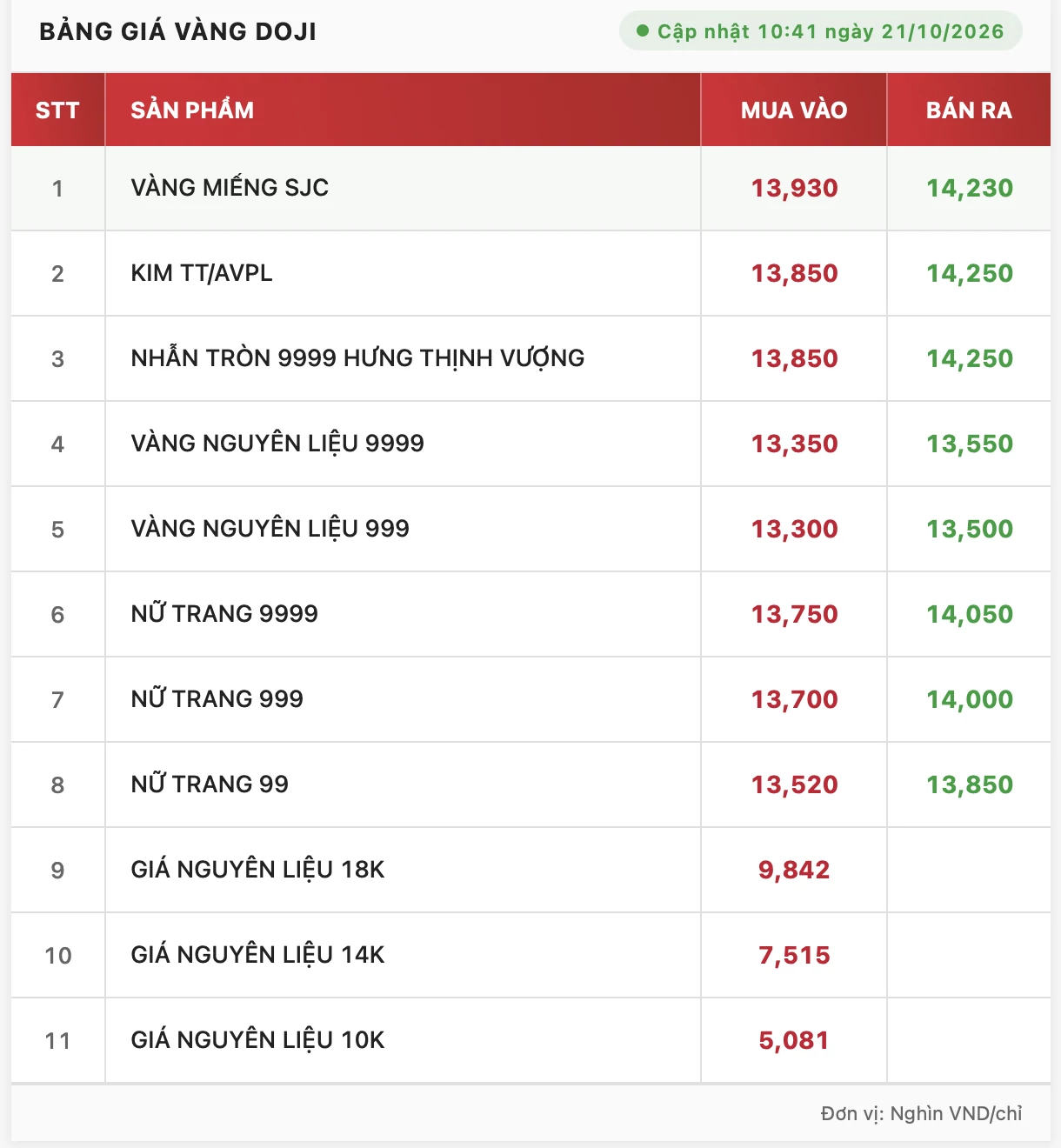Click the title BẢNG GIÁ VÀNG DOJI
1061x1148 pixels.
[178, 31]
